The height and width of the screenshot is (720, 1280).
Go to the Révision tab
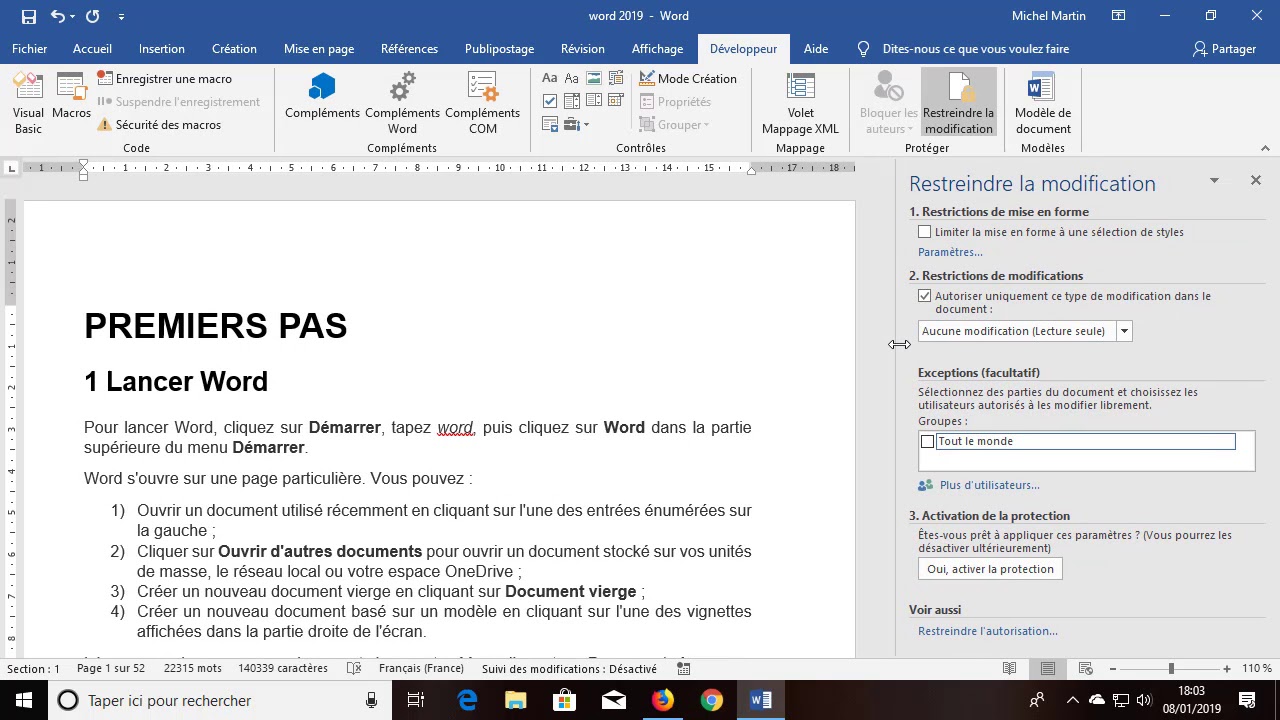click(583, 49)
